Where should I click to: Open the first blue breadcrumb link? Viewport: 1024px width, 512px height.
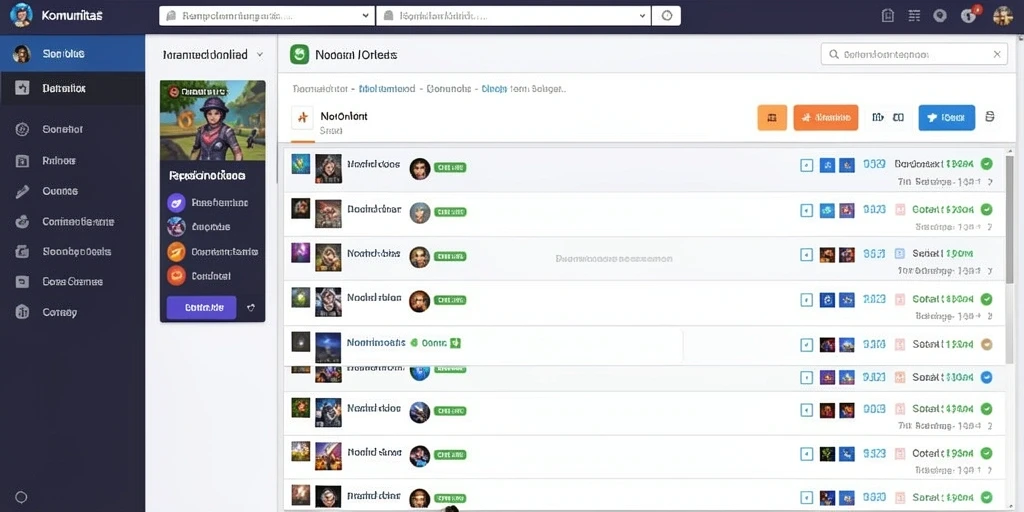[387, 89]
